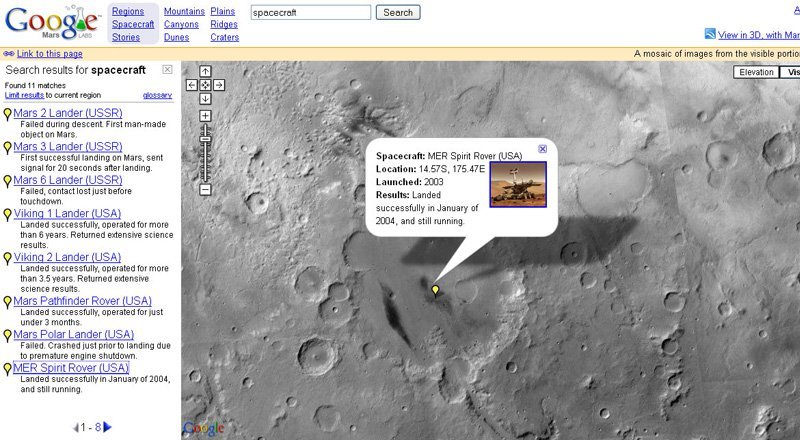This screenshot has width=800, height=440.
Task: Select Mars 6 Lander (USSR) result
Action: point(68,180)
